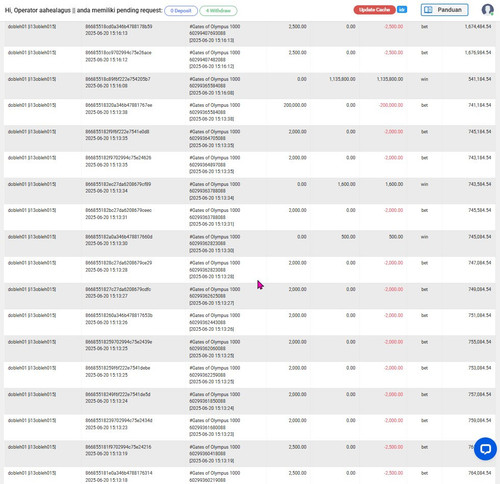Select dobleh01 user in the 741,184.54 row

(x=32, y=105)
